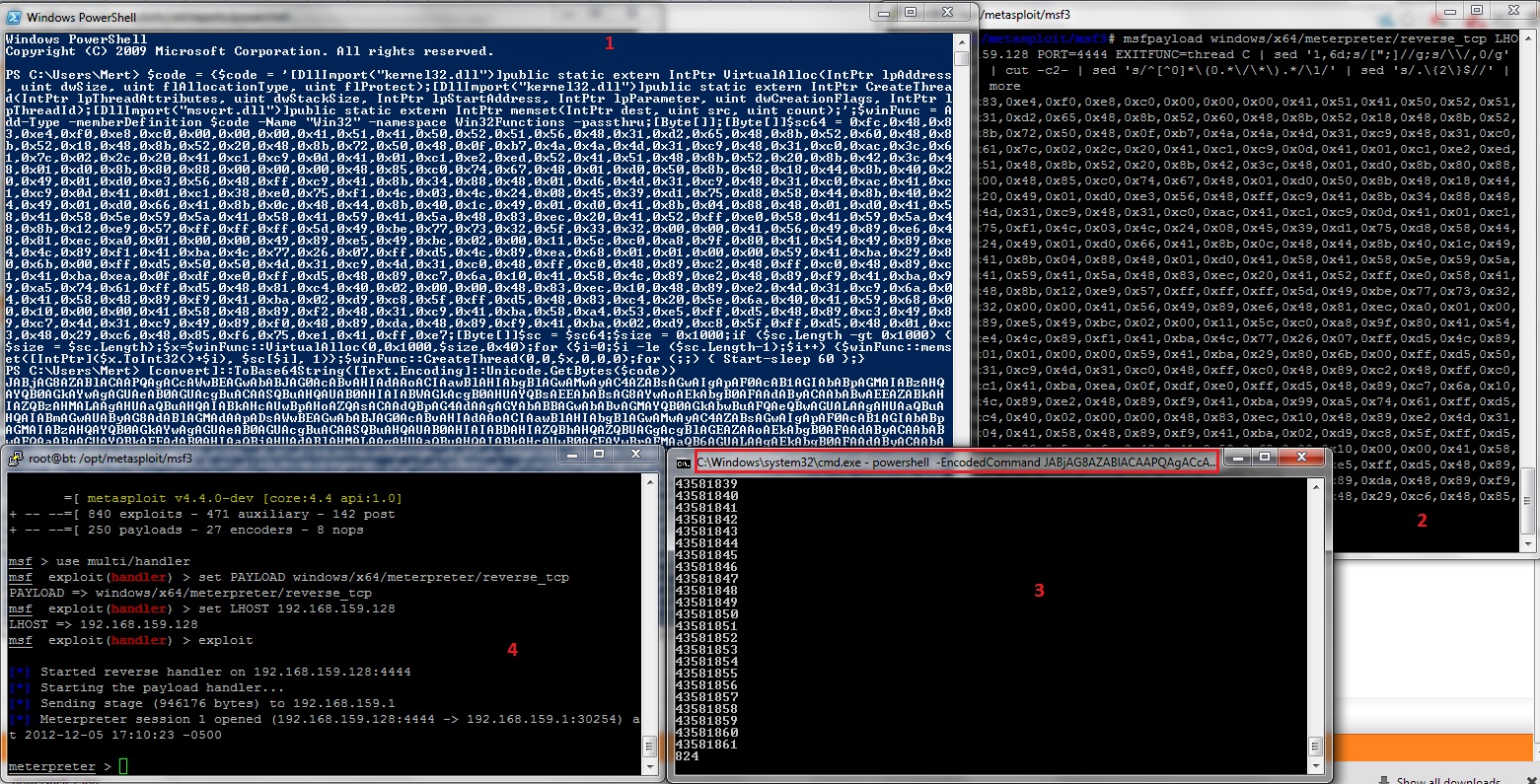Click the 'Sending stage (946176 bytes)' line
The height and width of the screenshot is (784, 1540).
point(201,703)
